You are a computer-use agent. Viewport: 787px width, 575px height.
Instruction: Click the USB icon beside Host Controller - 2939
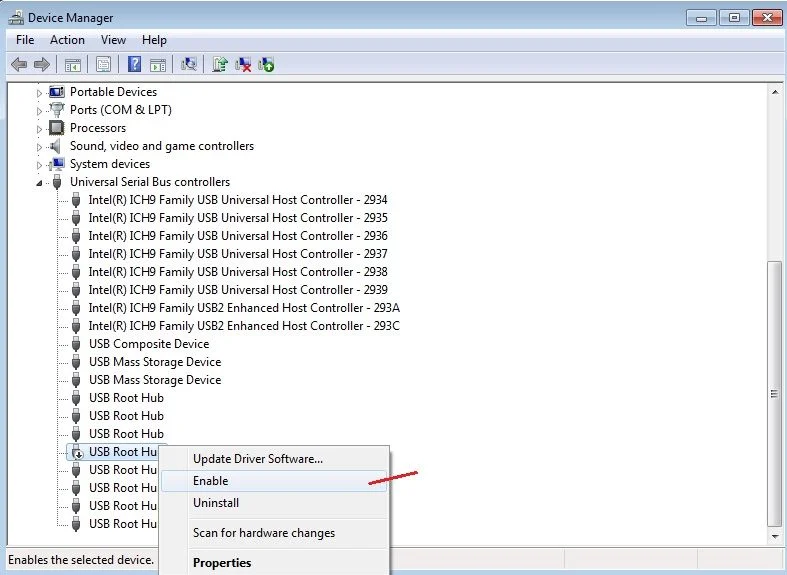(76, 290)
